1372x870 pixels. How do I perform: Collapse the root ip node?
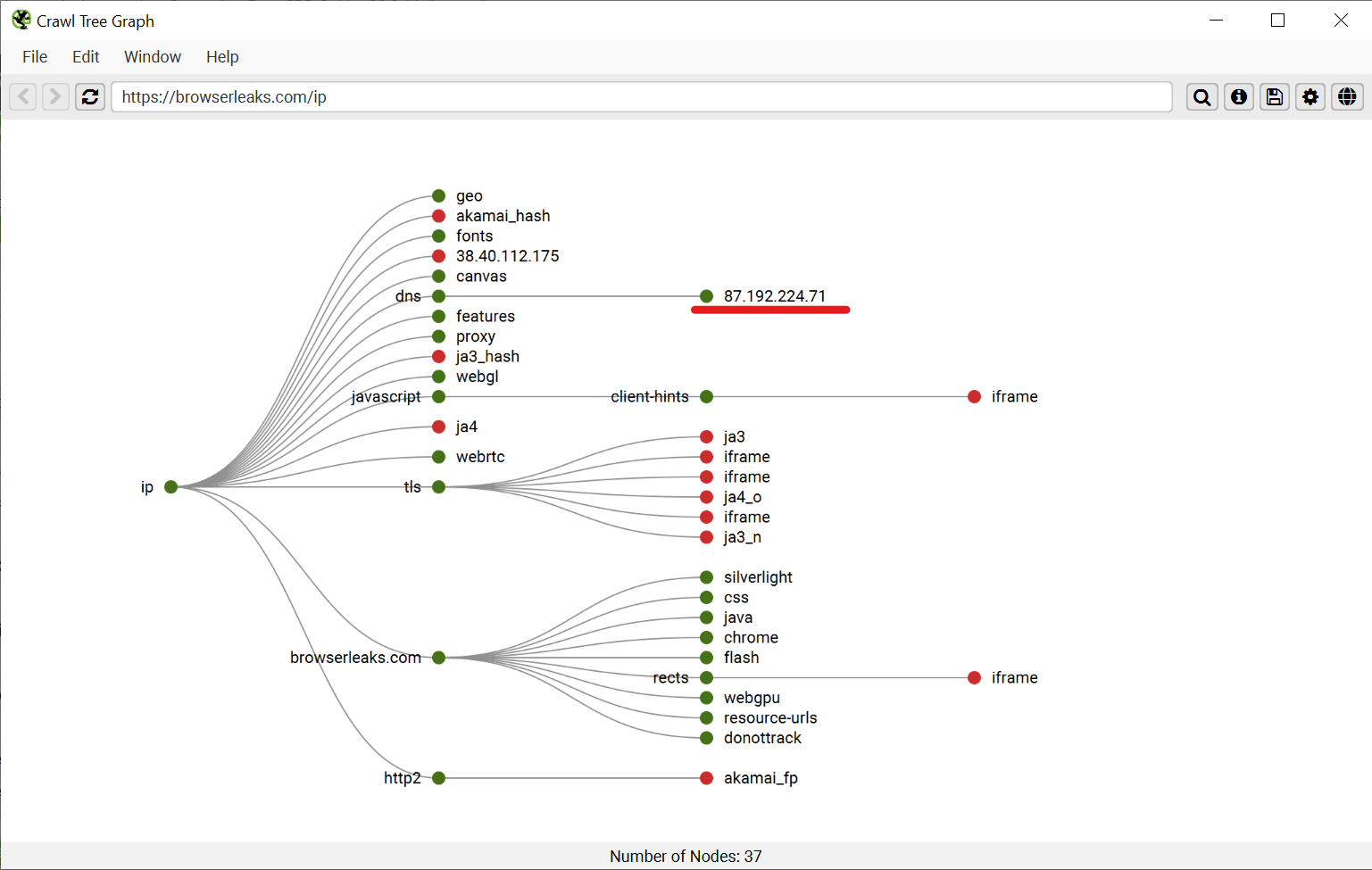[170, 487]
